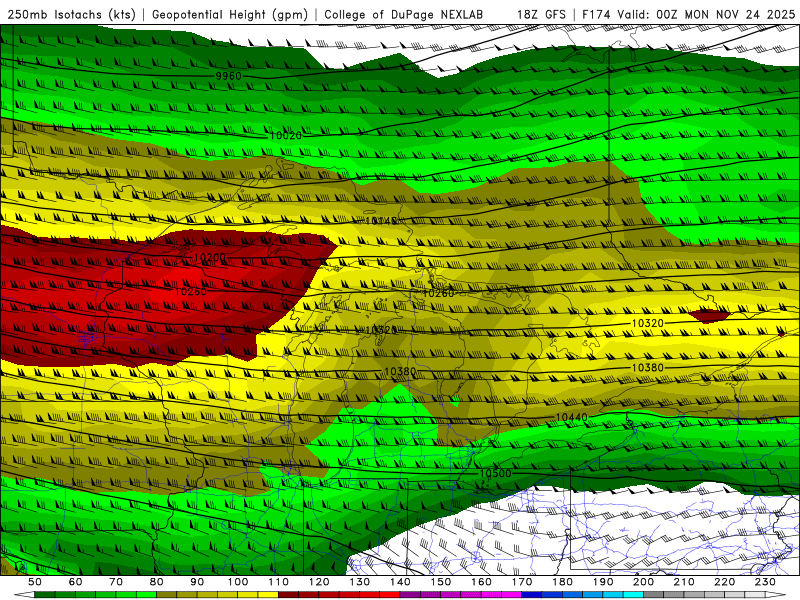Click the 210 kt color bar label

point(684,582)
